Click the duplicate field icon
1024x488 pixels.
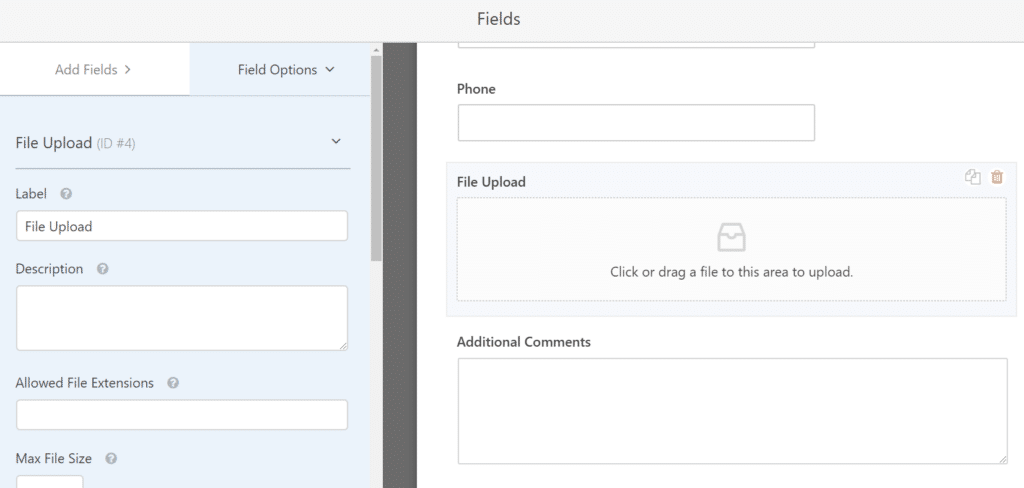(973, 177)
